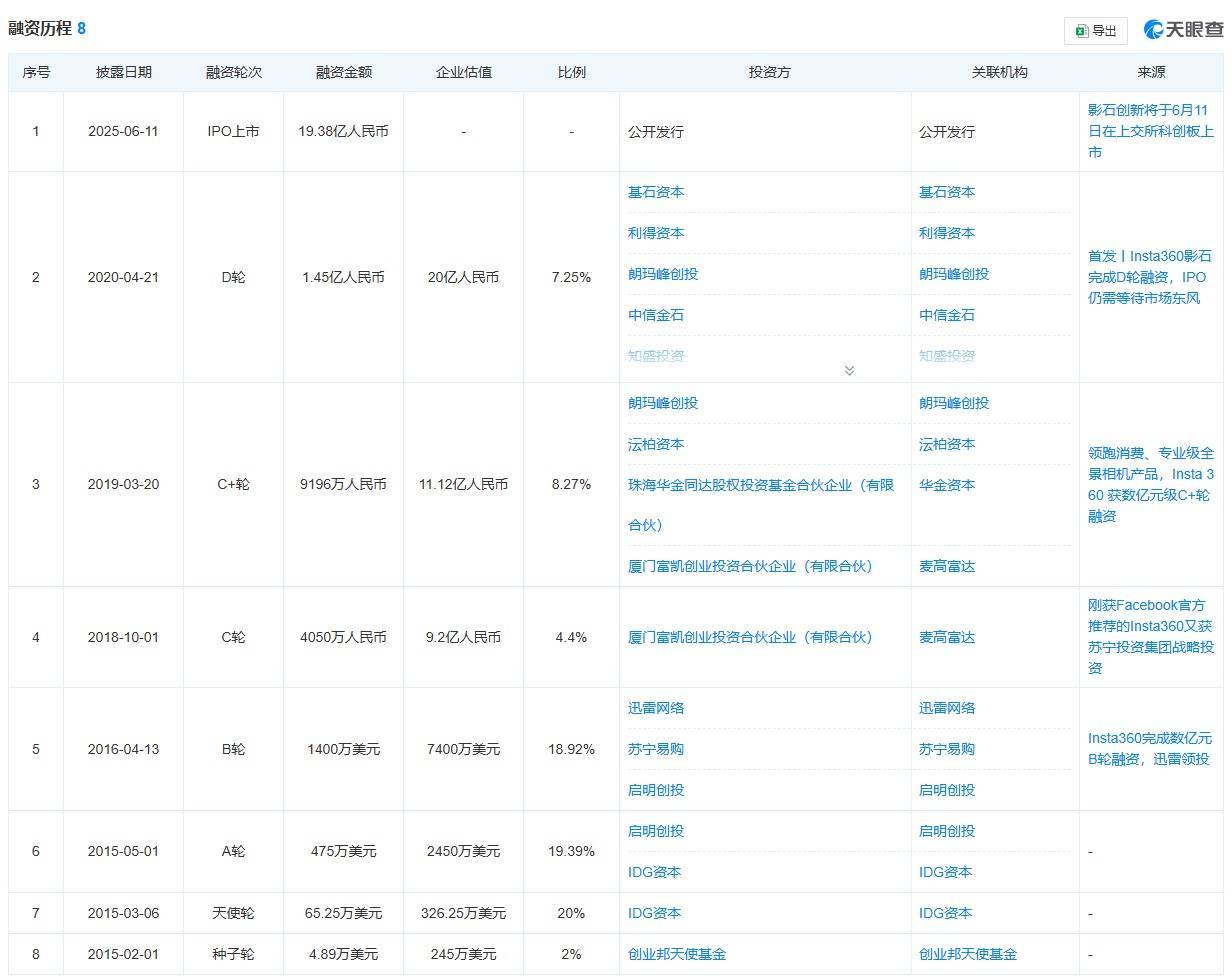The width and height of the screenshot is (1232, 978).
Task: Open the 影石创新 IPO news source link
Action: 1149,131
